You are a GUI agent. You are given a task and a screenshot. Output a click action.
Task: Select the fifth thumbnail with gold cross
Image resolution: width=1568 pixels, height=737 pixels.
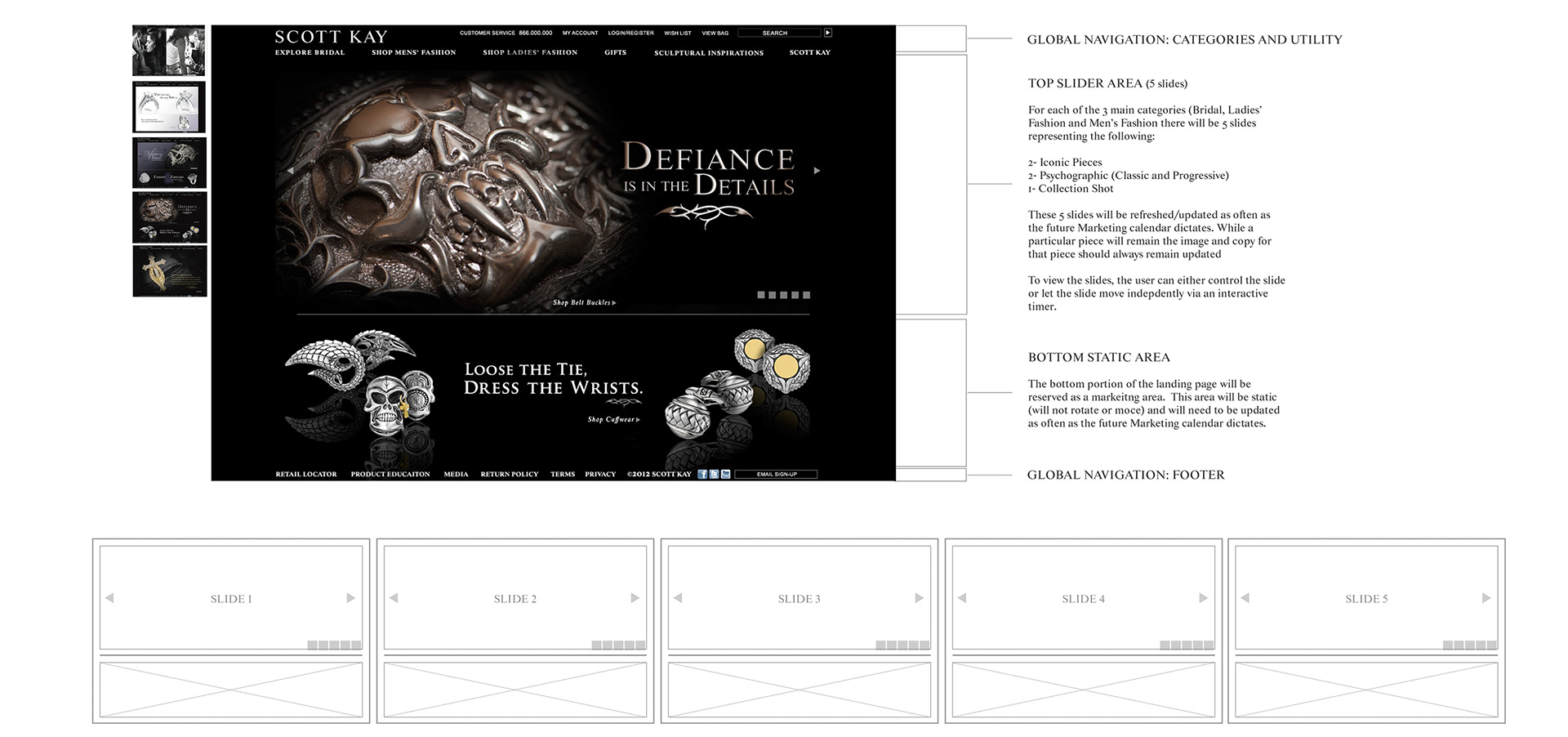[x=169, y=271]
